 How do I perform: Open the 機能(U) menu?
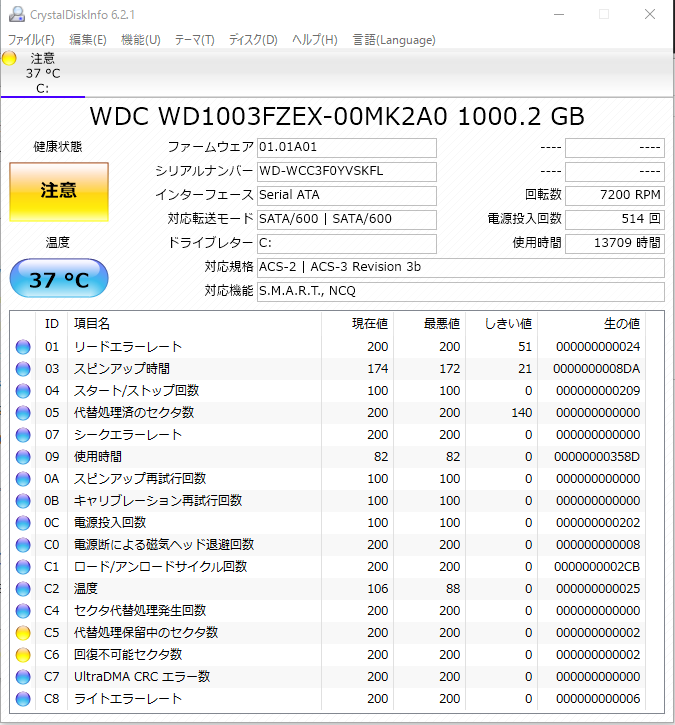tap(141, 40)
